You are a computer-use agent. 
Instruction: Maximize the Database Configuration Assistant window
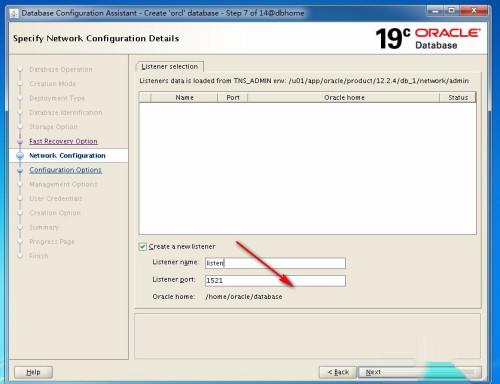click(452, 11)
